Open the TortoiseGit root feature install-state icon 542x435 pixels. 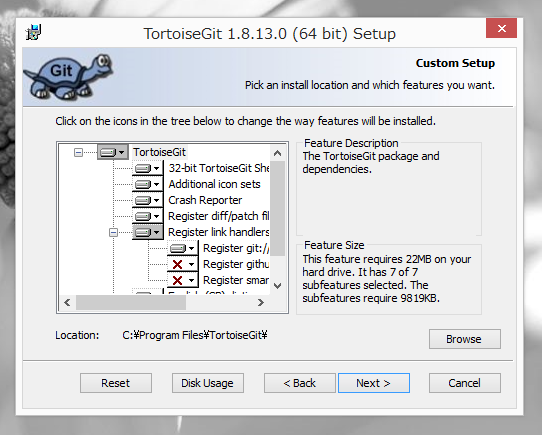click(x=113, y=152)
